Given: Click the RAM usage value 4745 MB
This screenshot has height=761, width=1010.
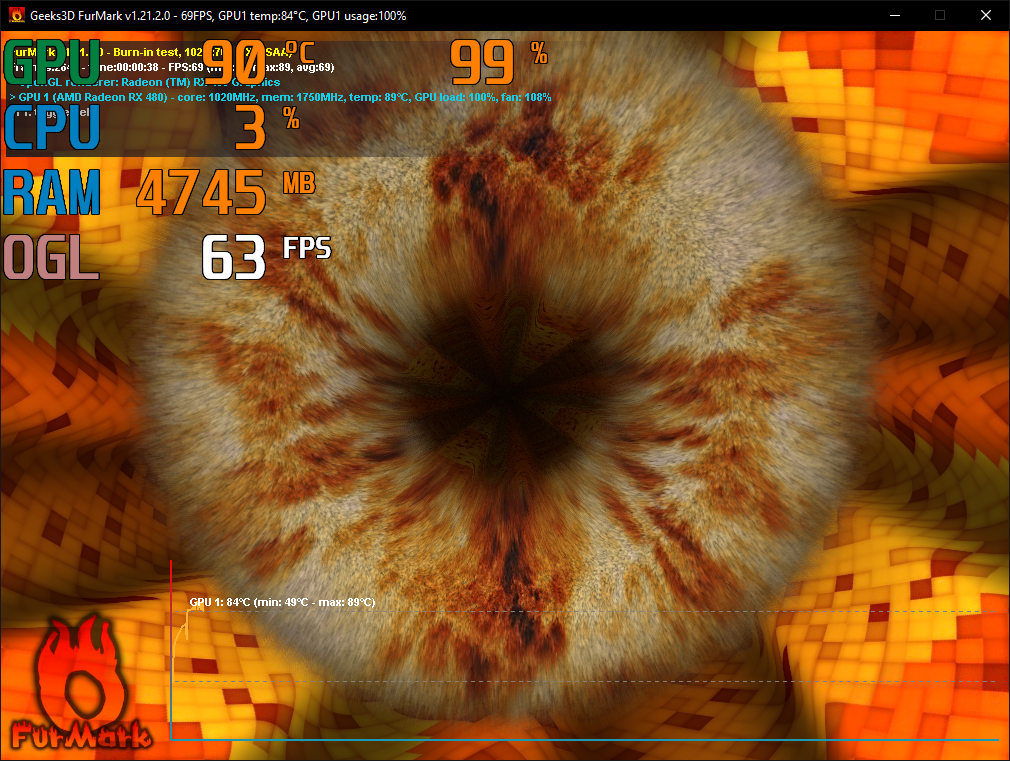Looking at the screenshot, I should click(x=225, y=192).
